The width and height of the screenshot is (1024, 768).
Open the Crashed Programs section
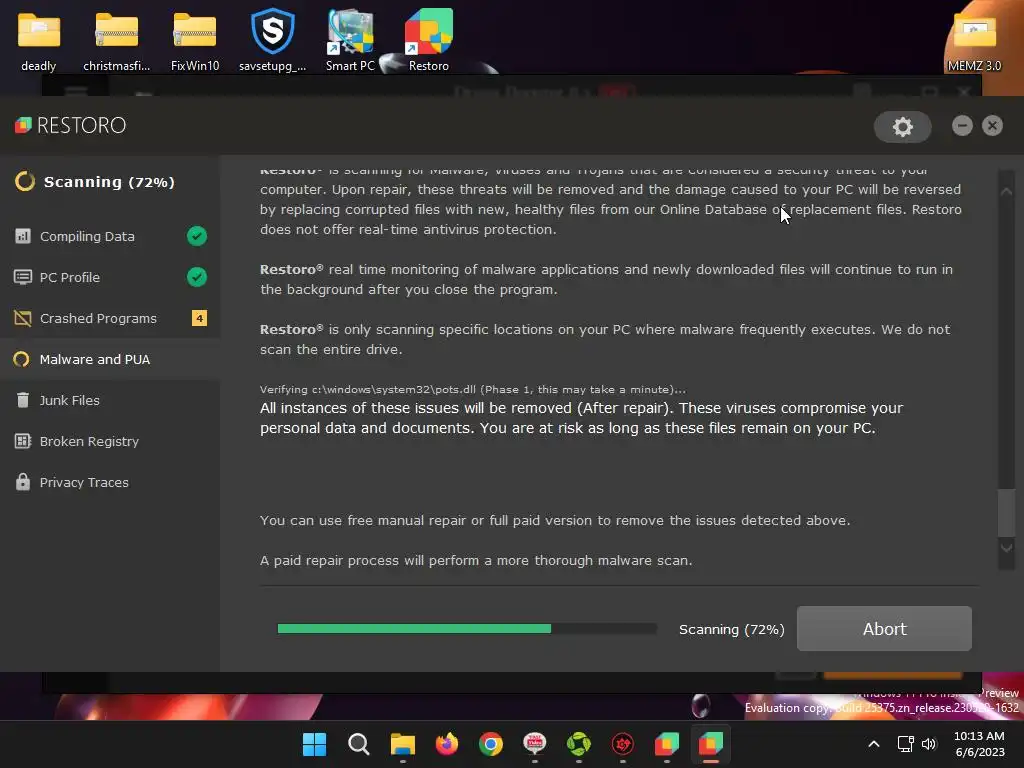click(x=110, y=319)
